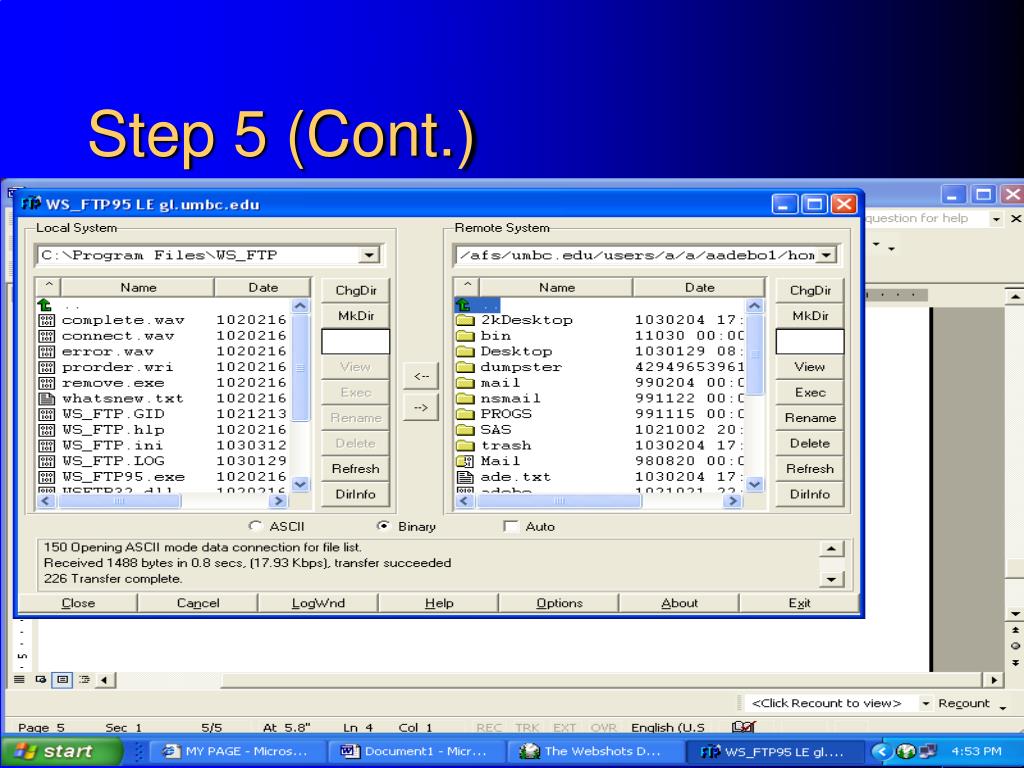Viewport: 1024px width, 768px height.
Task: Click the Windows start button
Action: point(62,752)
